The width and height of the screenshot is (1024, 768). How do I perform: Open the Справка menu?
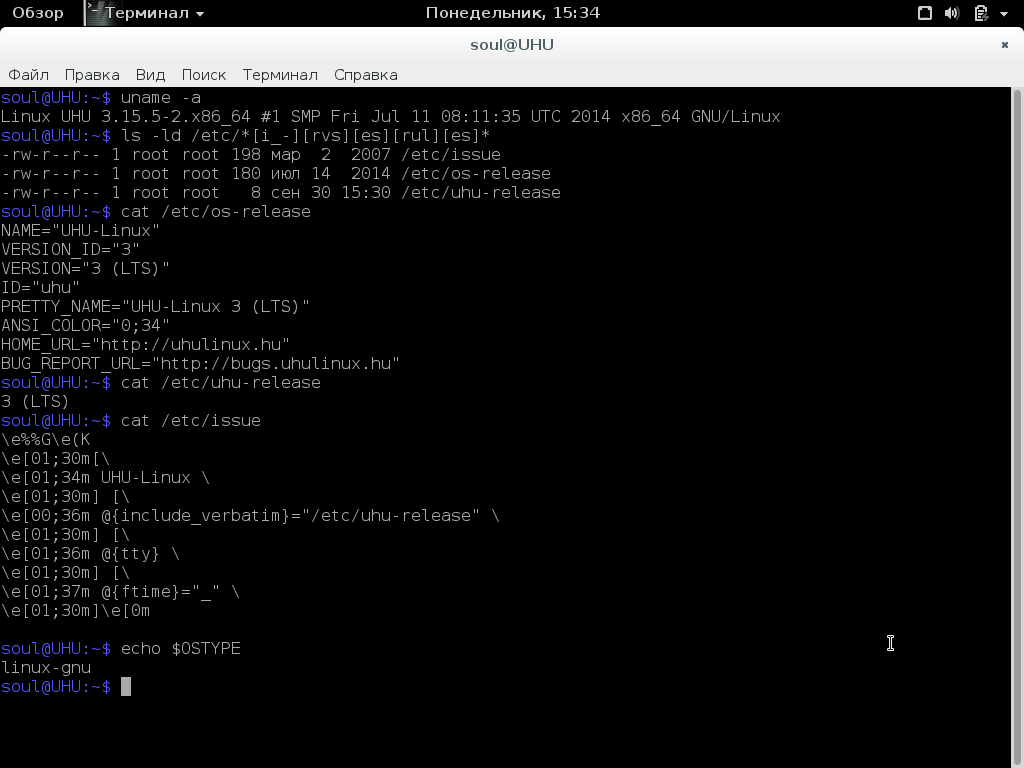(366, 75)
